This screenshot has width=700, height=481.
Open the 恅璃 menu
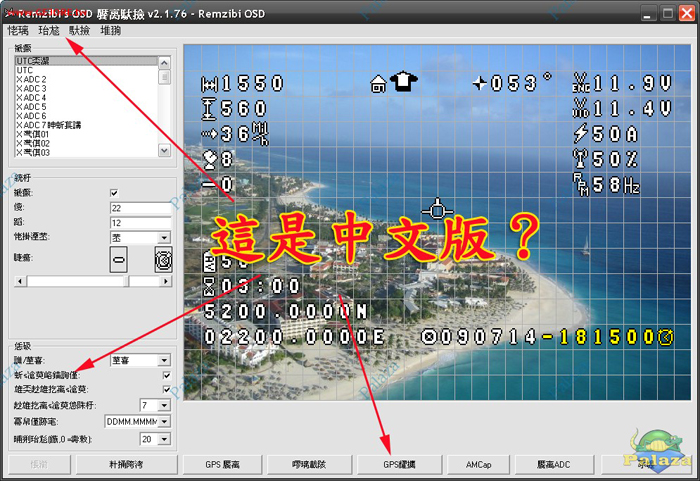[18, 30]
